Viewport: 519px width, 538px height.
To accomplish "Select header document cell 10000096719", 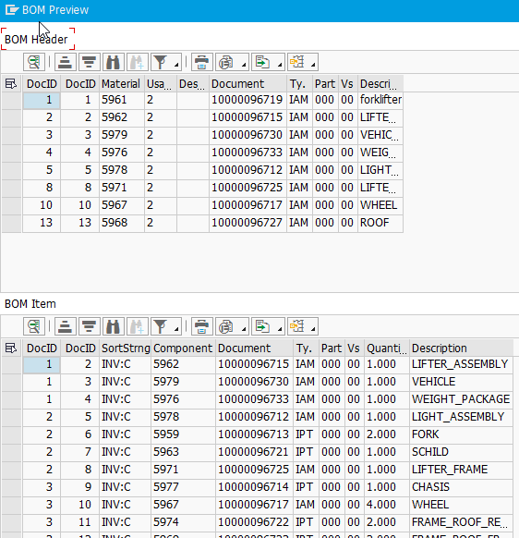I will coord(248,100).
